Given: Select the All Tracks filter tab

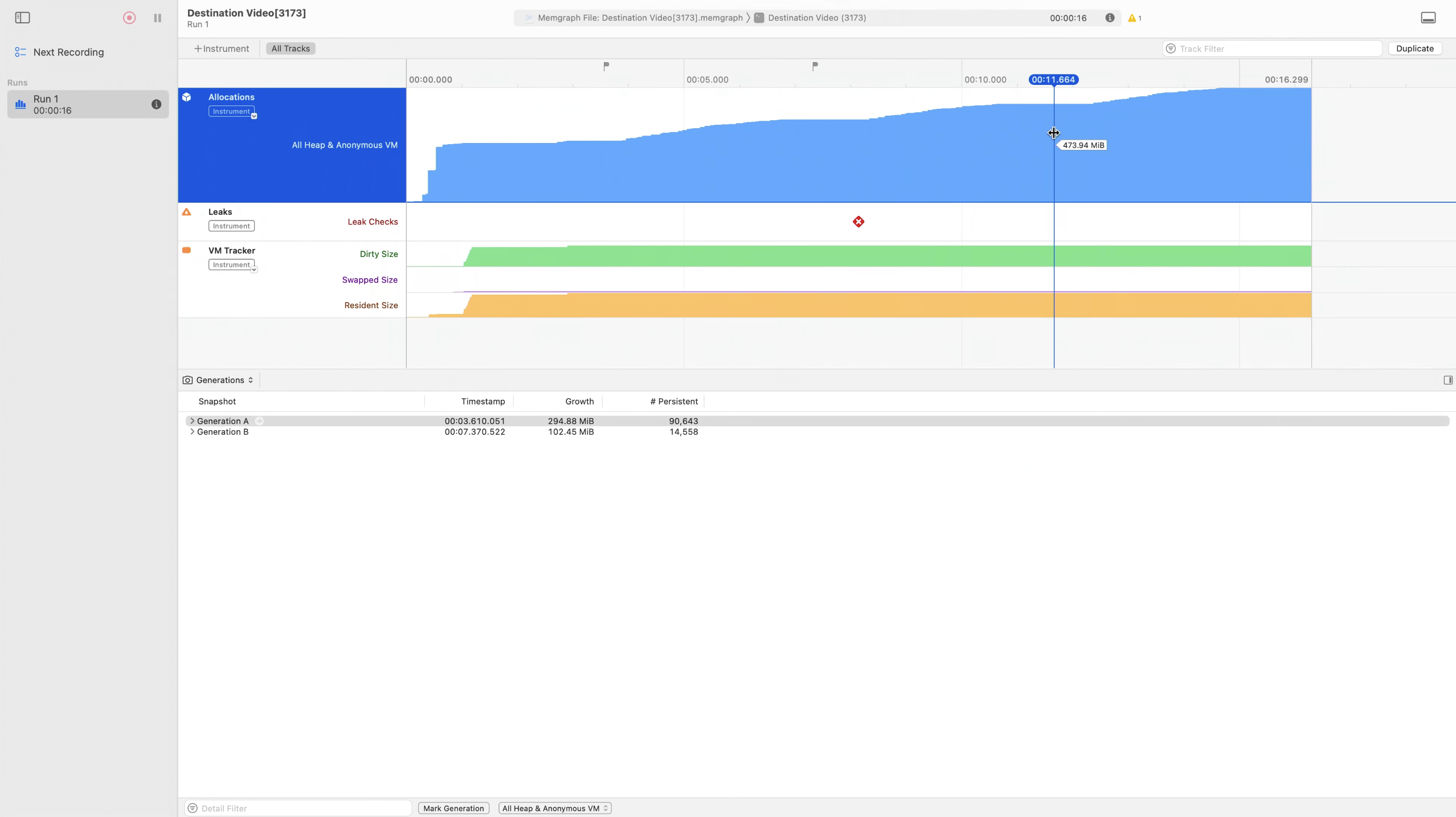Looking at the screenshot, I should [x=291, y=48].
